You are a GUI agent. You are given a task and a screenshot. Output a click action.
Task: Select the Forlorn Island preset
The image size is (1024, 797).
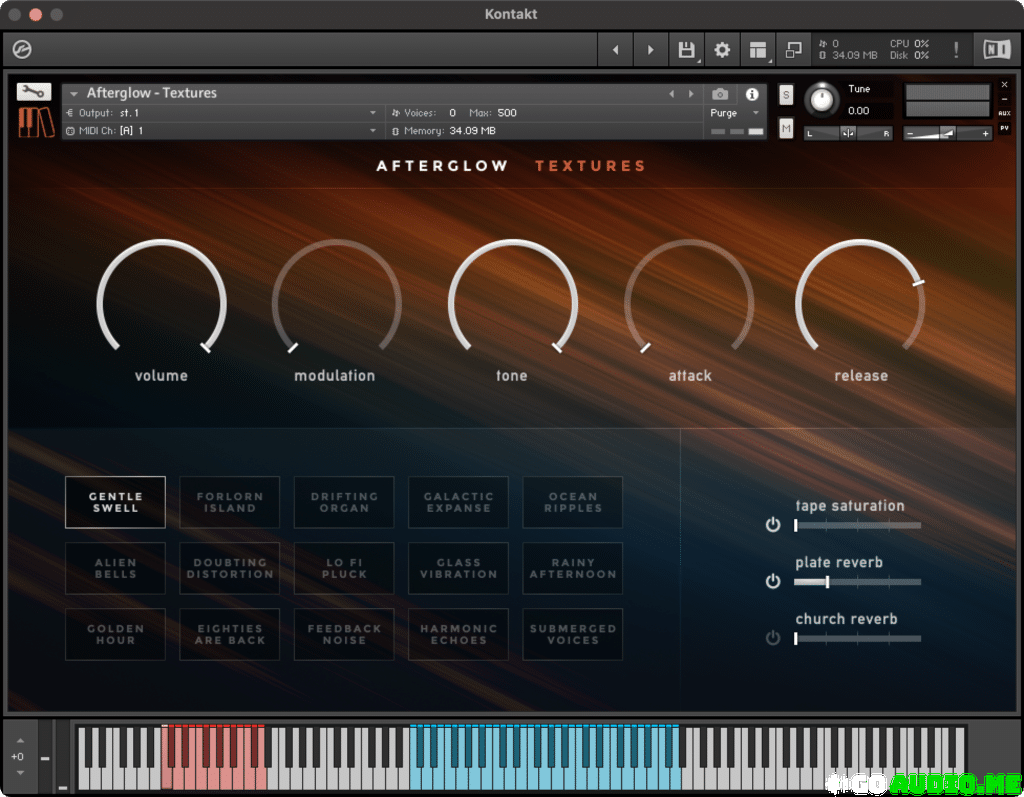pyautogui.click(x=230, y=502)
